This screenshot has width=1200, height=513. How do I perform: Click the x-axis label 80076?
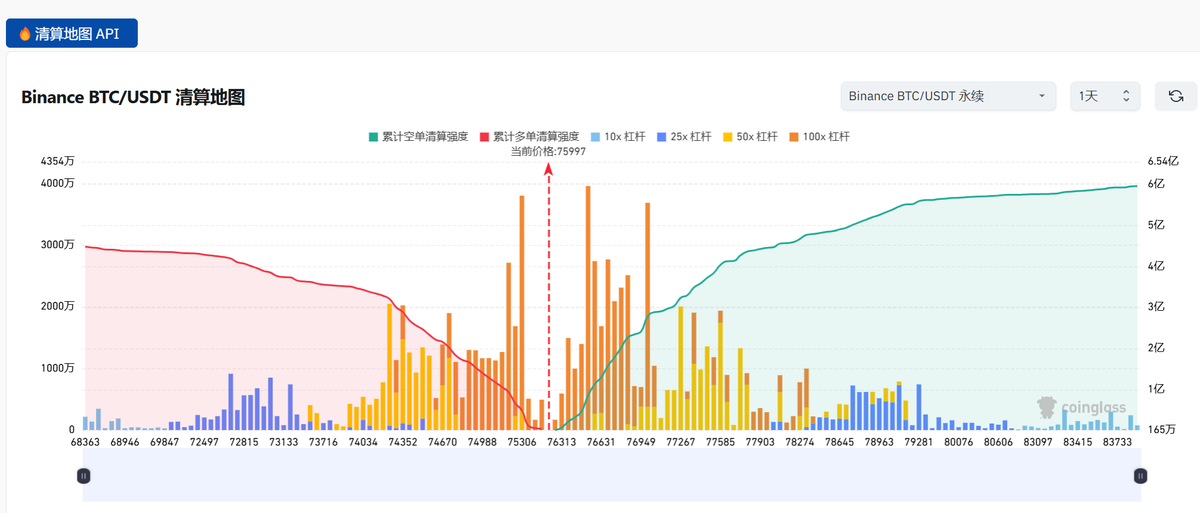click(958, 442)
